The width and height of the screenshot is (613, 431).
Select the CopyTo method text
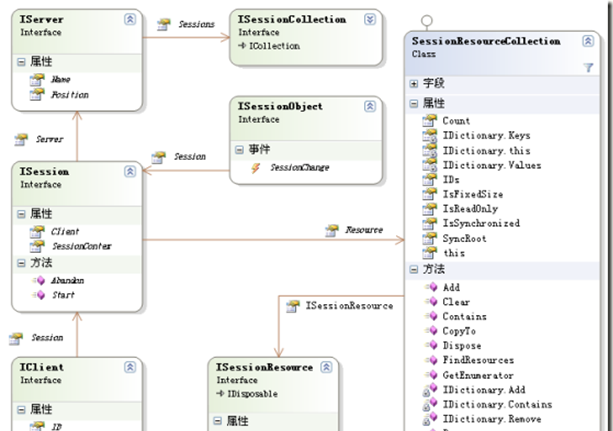[459, 331]
